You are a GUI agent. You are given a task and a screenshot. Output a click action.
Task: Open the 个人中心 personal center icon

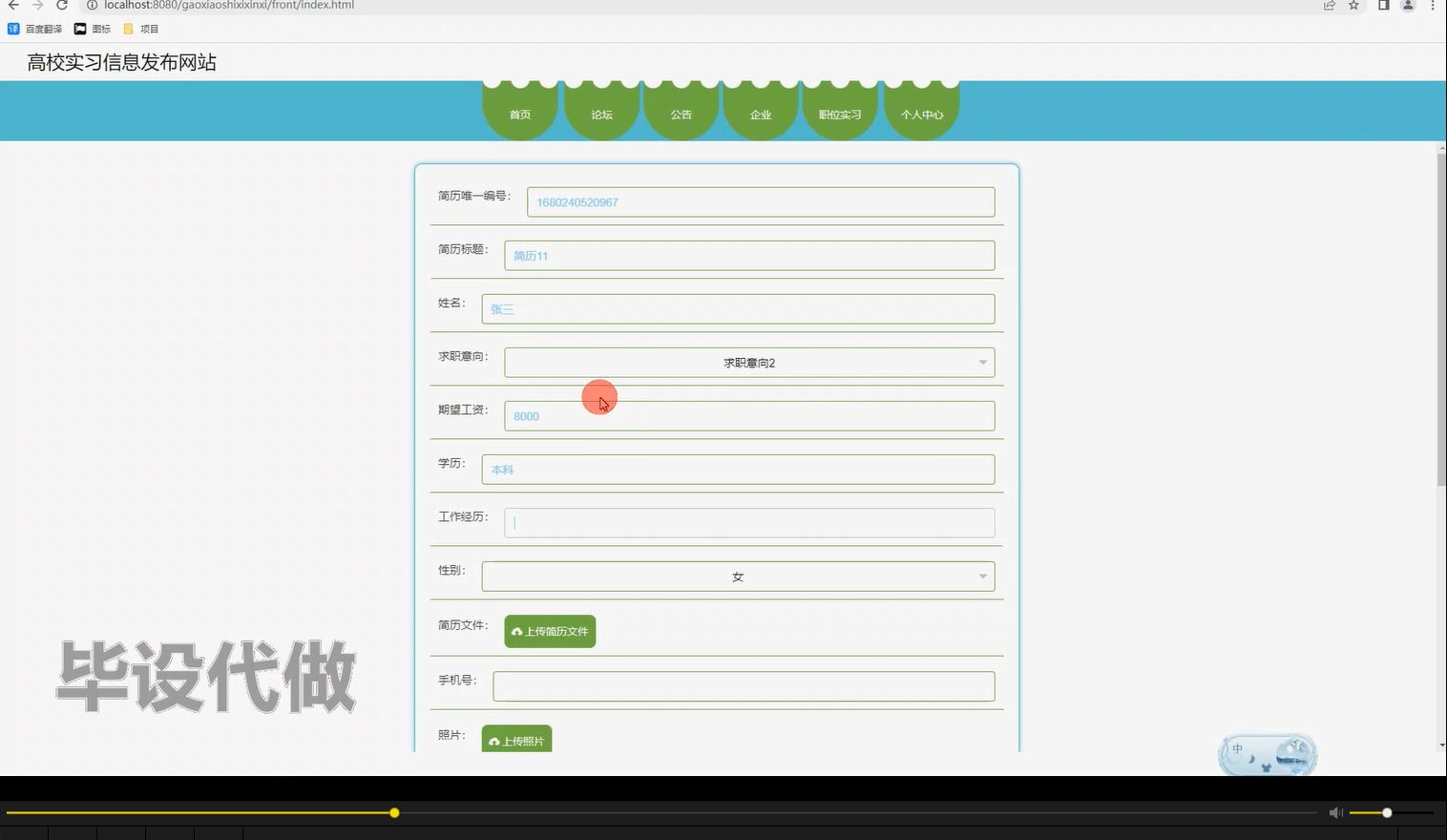coord(921,114)
